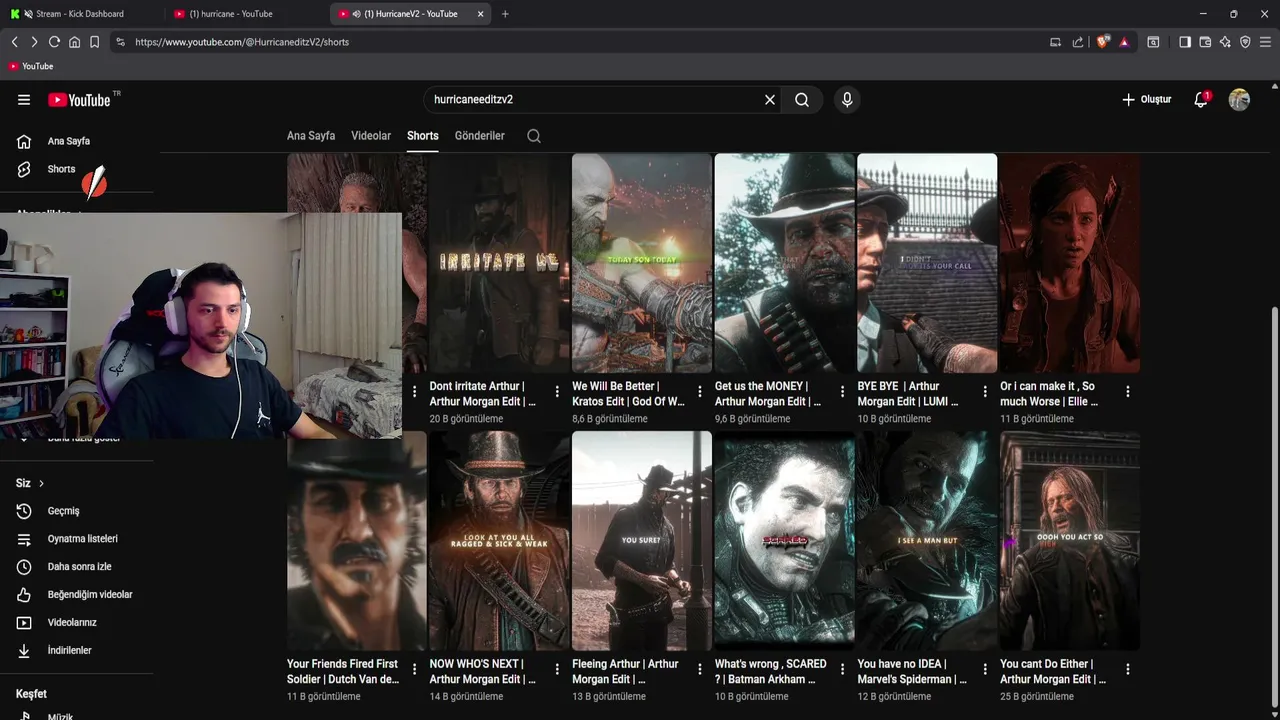Open options for Or i can make it short

click(x=1128, y=392)
